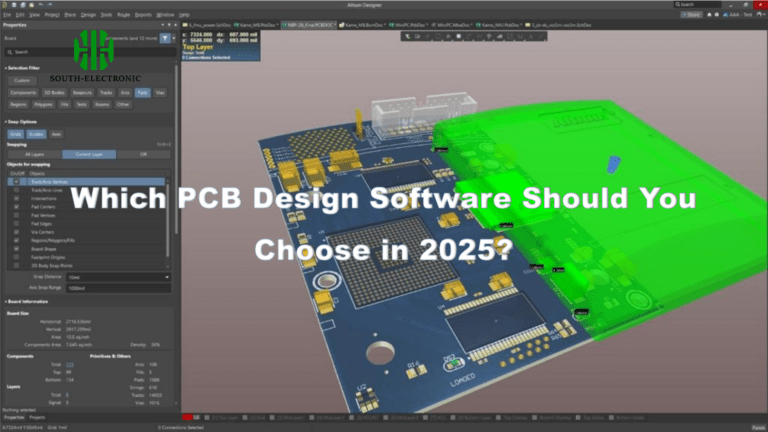
Task: Open the Snap Distance dropdown
Action: (x=167, y=277)
